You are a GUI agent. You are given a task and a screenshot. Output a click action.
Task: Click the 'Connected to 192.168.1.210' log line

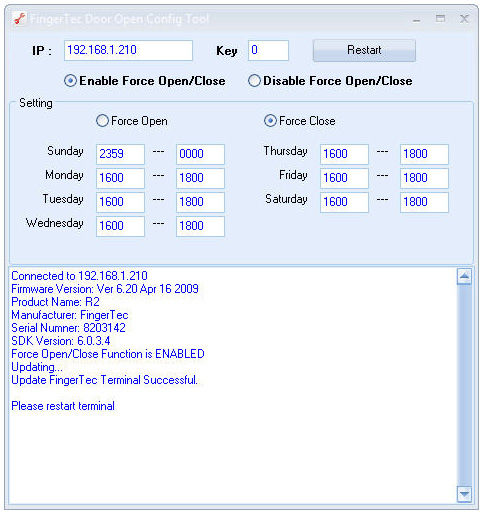coord(79,276)
